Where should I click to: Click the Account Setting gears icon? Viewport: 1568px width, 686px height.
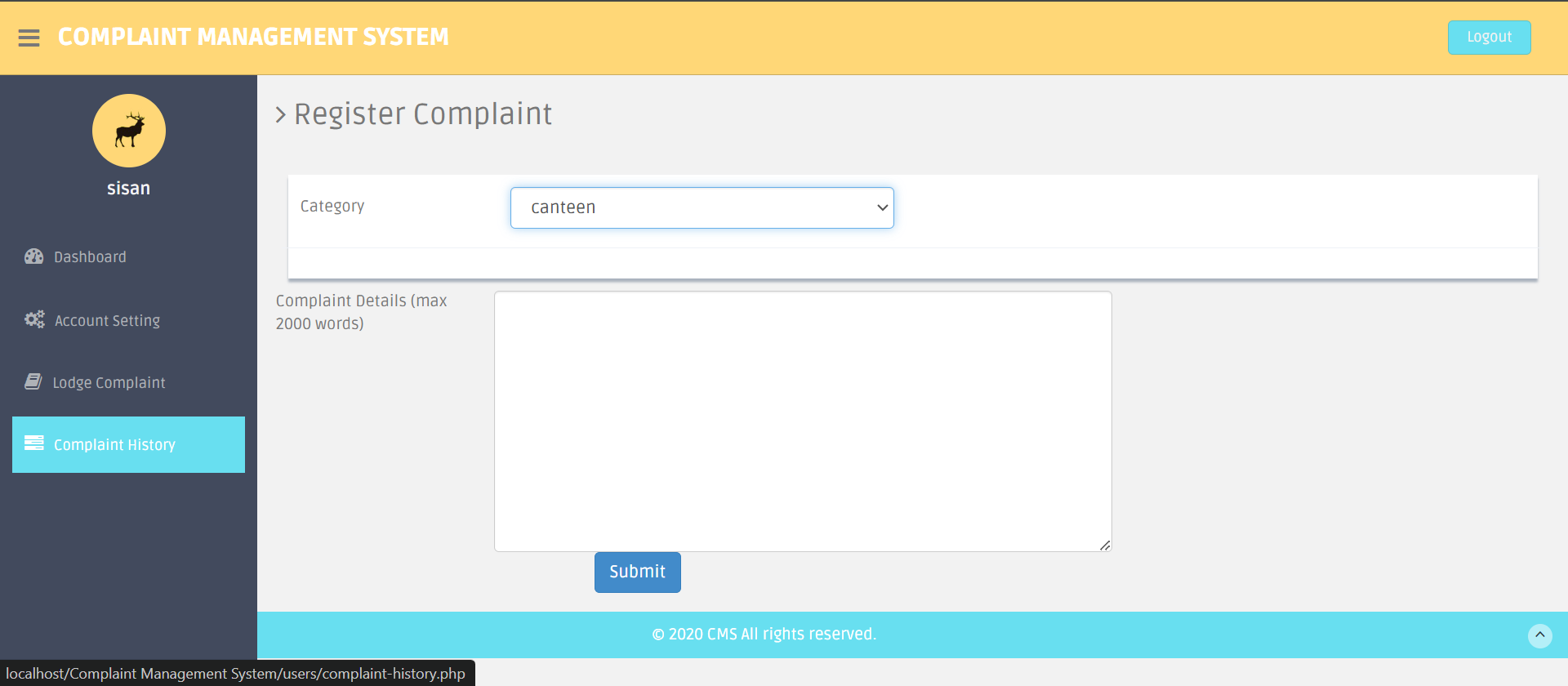coord(34,320)
